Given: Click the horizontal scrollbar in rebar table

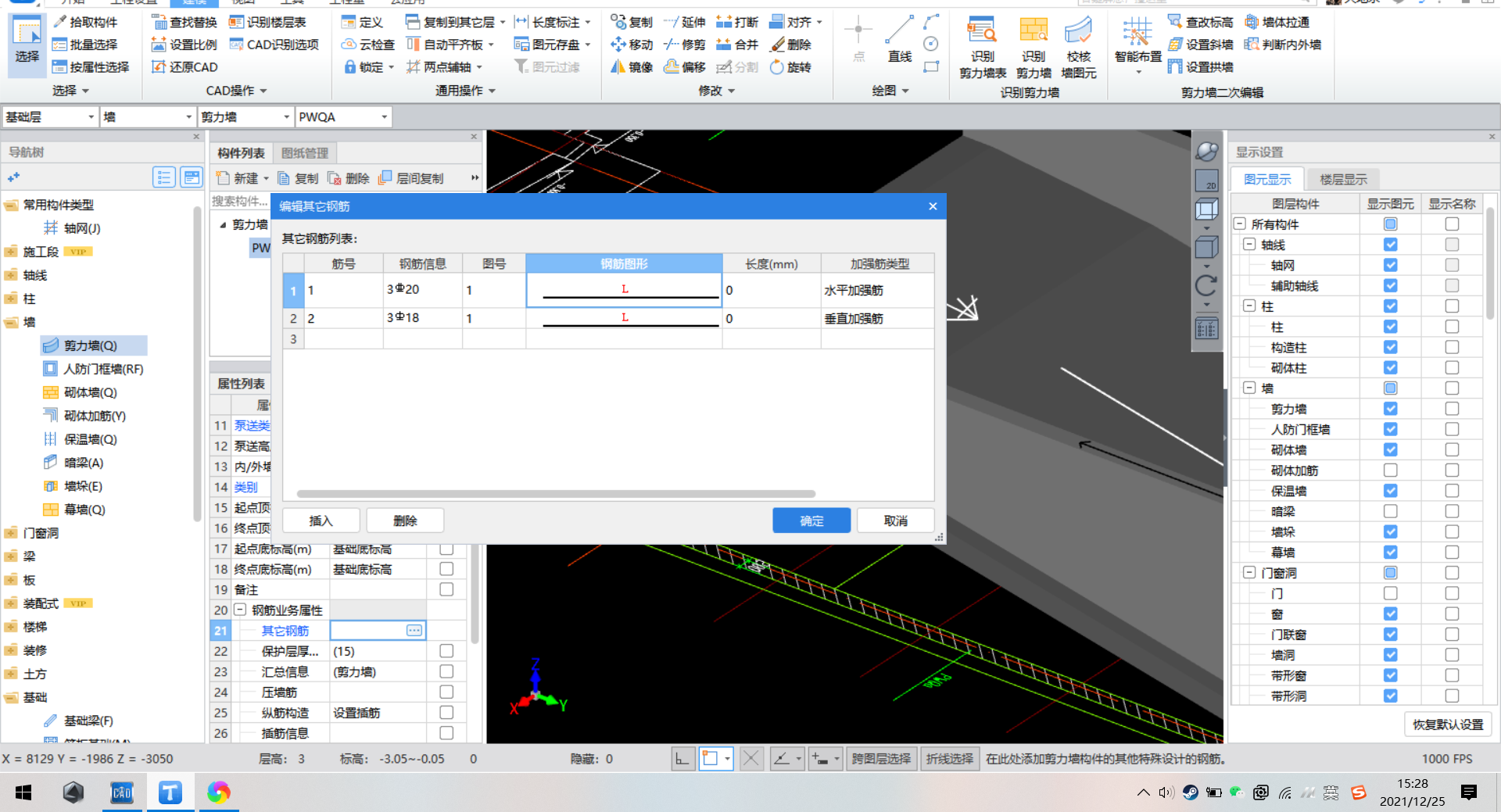Looking at the screenshot, I should pyautogui.click(x=556, y=494).
